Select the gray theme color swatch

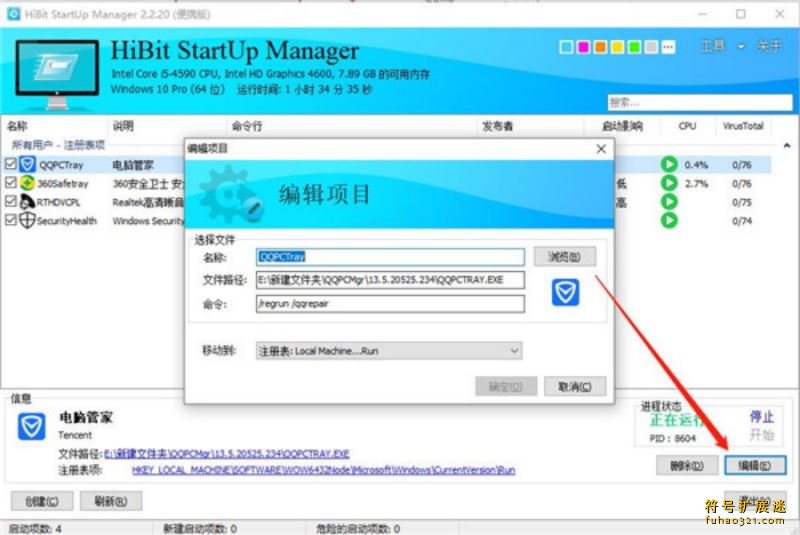651,47
